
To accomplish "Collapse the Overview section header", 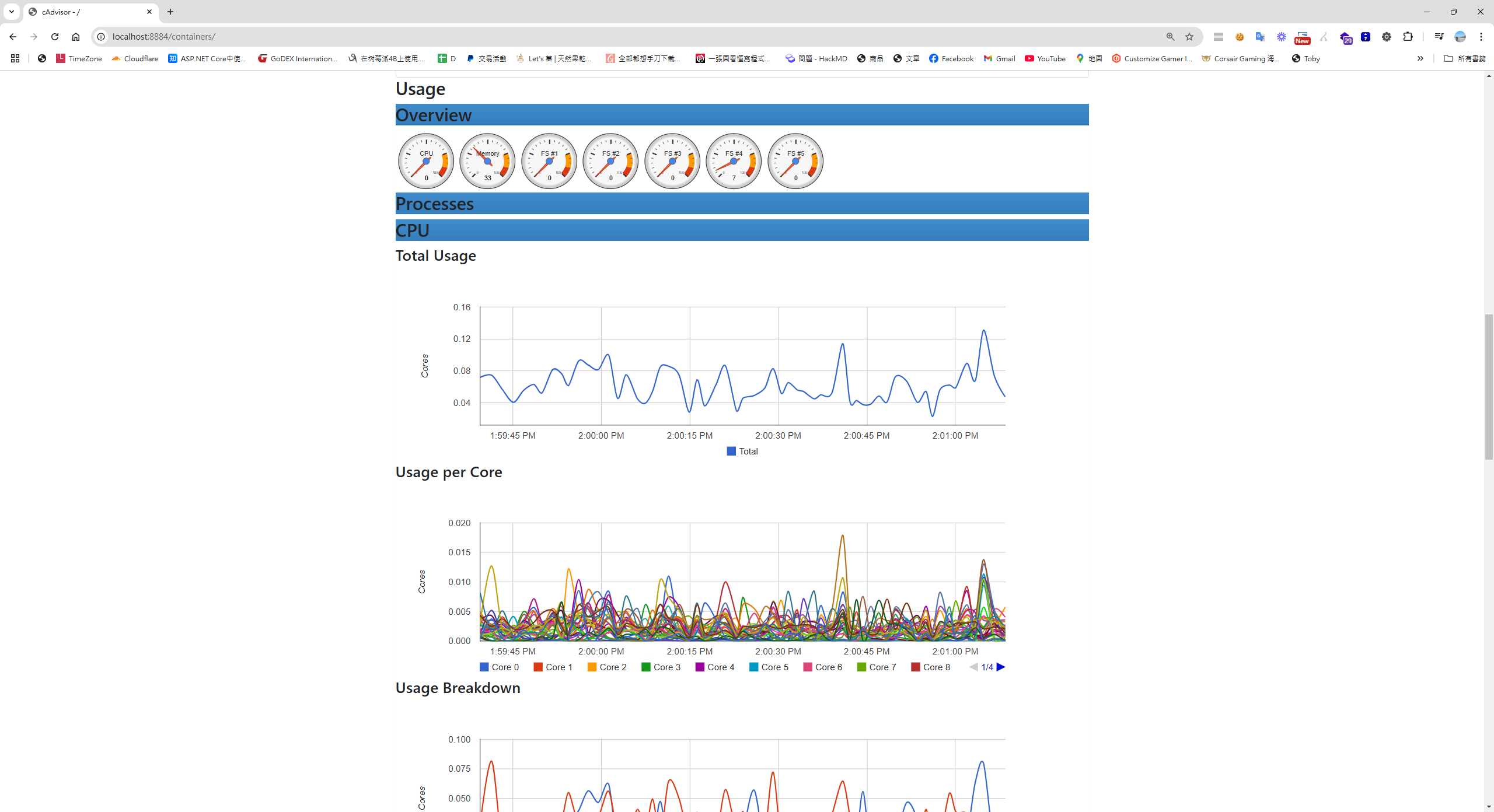I will point(741,114).
